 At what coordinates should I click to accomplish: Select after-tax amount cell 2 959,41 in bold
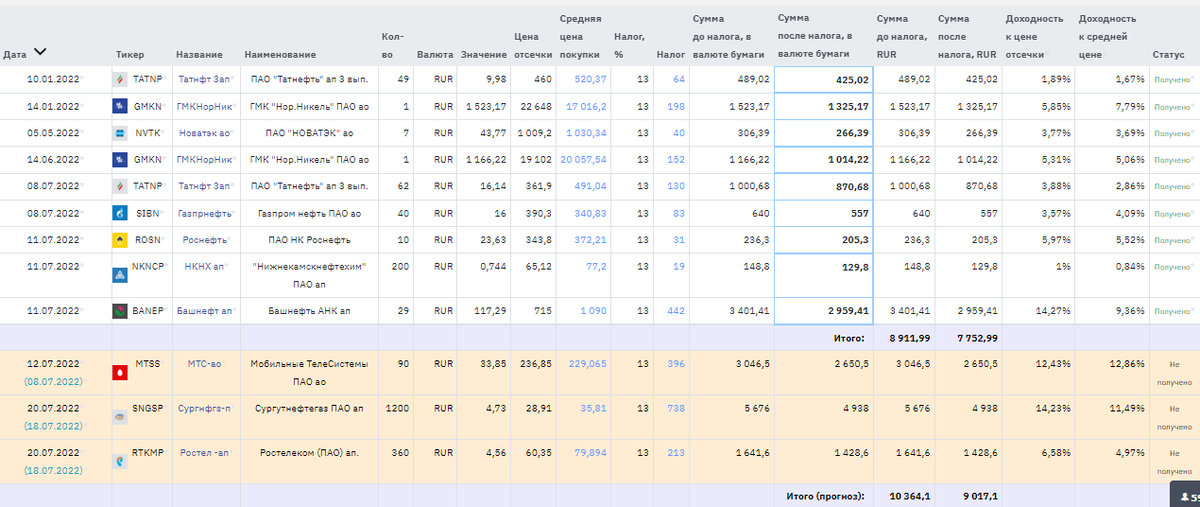click(x=824, y=311)
